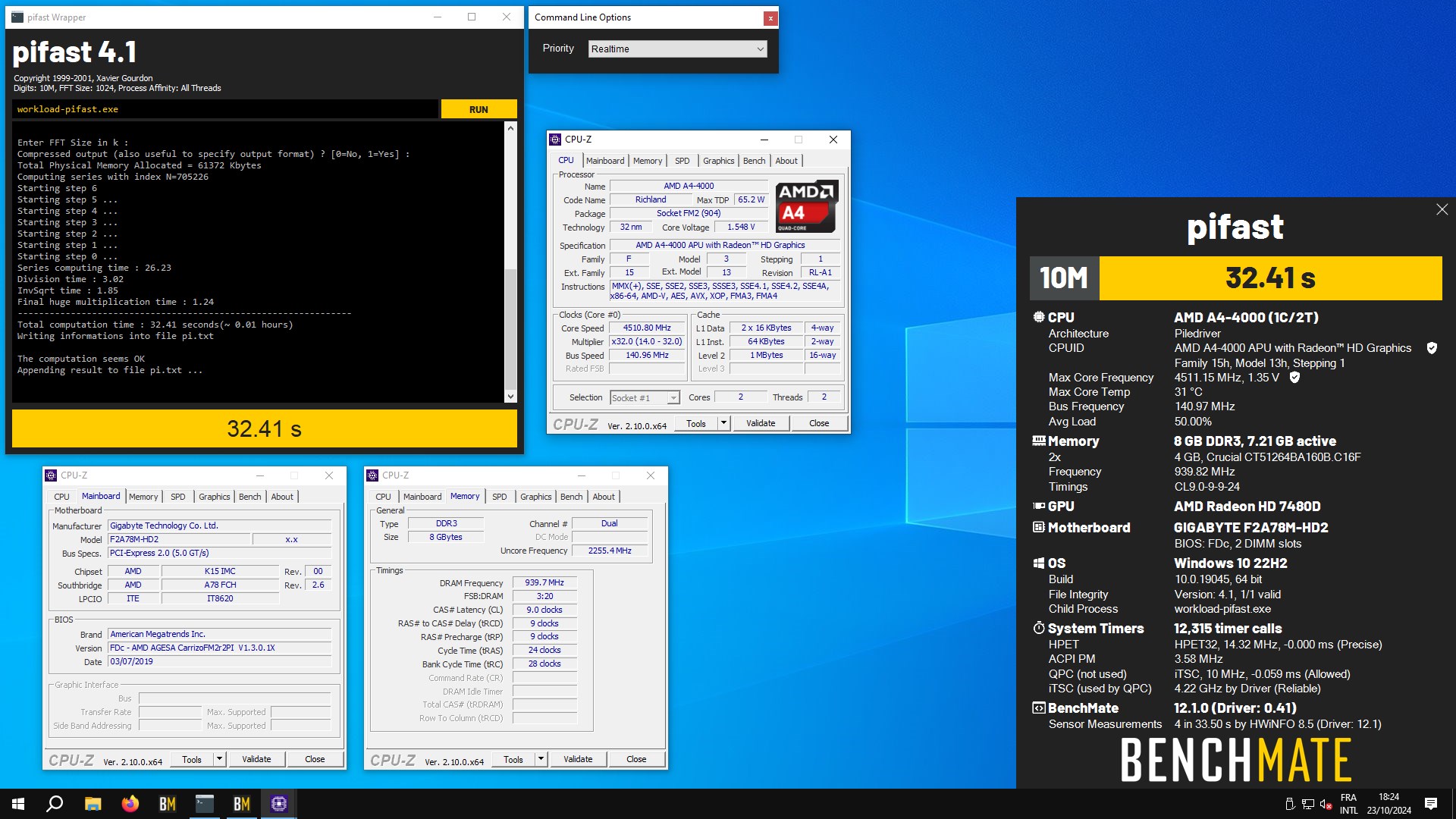Viewport: 1456px width, 819px height.
Task: Click Validate in CPU-Z Memory window
Action: click(578, 759)
